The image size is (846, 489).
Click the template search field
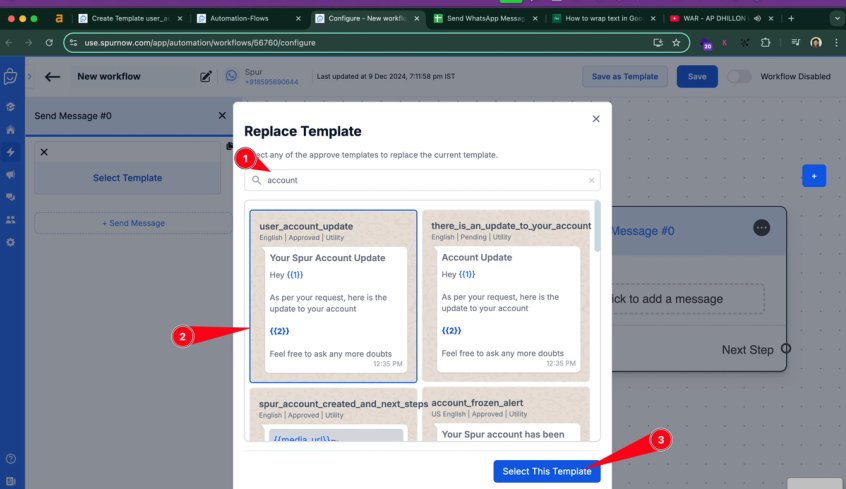tap(422, 180)
